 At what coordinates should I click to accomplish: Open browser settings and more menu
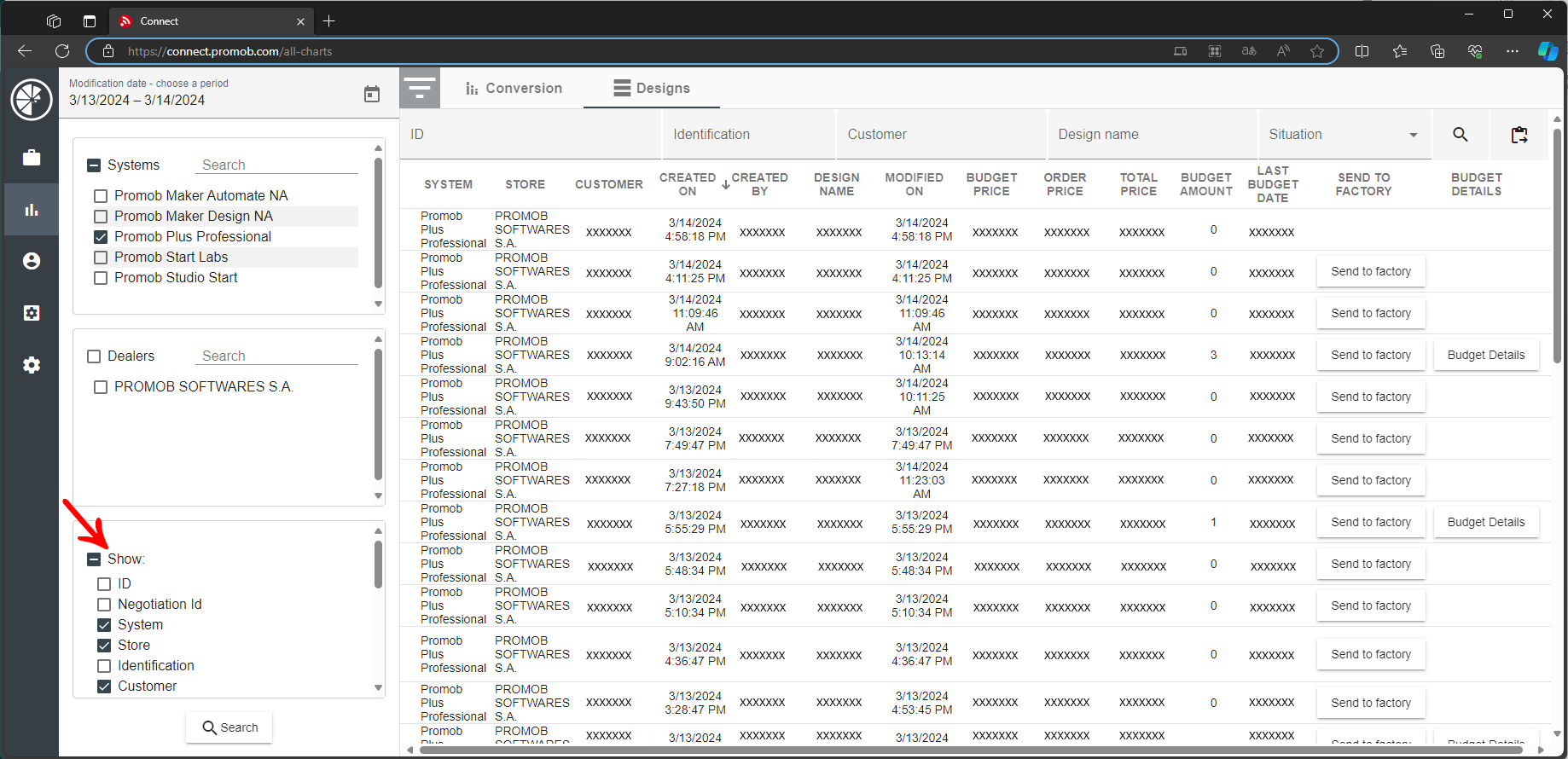[x=1513, y=51]
